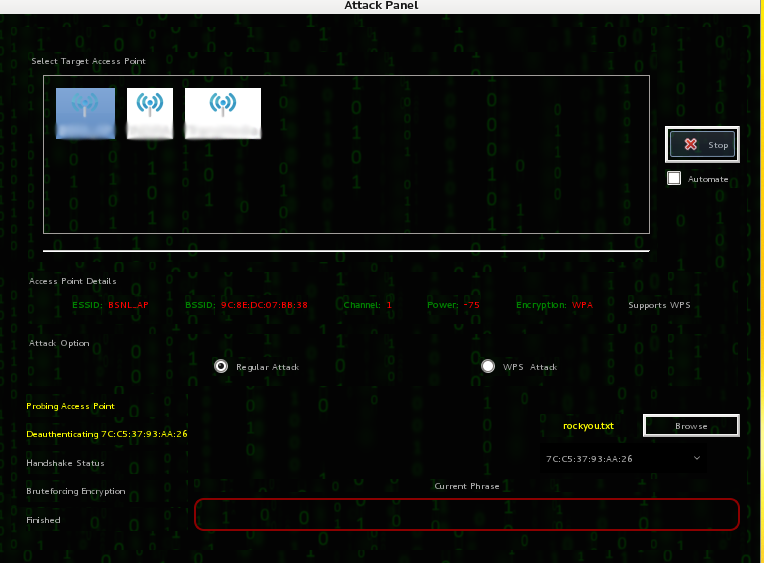The image size is (764, 563).
Task: Click the Select Target Access Point heading
Action: coord(88,61)
